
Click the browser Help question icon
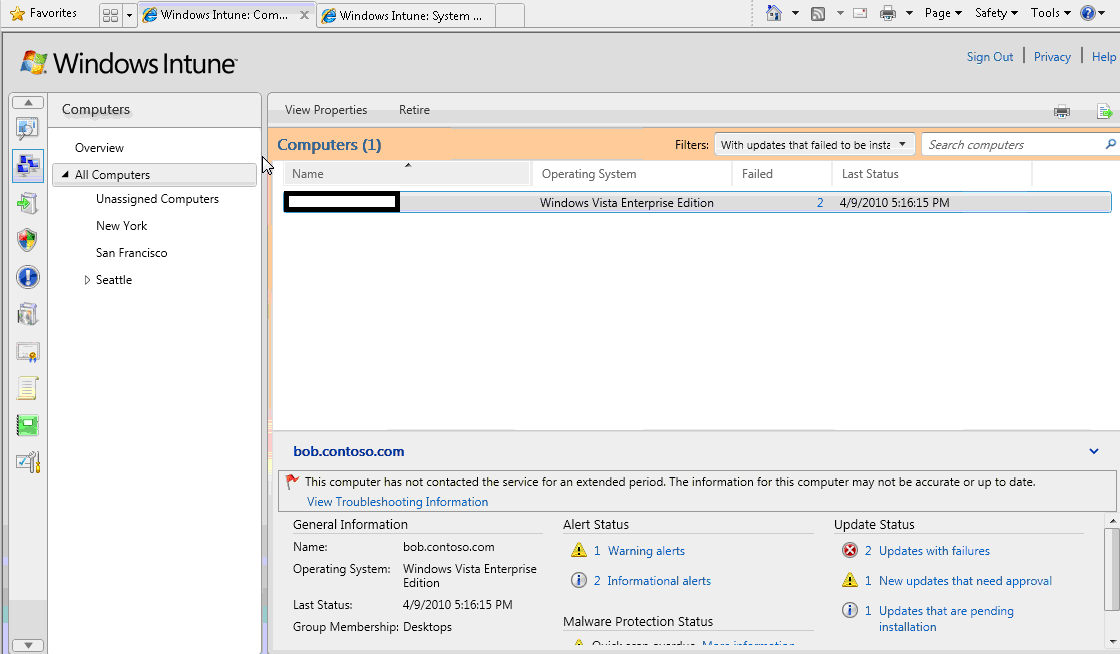click(1087, 13)
